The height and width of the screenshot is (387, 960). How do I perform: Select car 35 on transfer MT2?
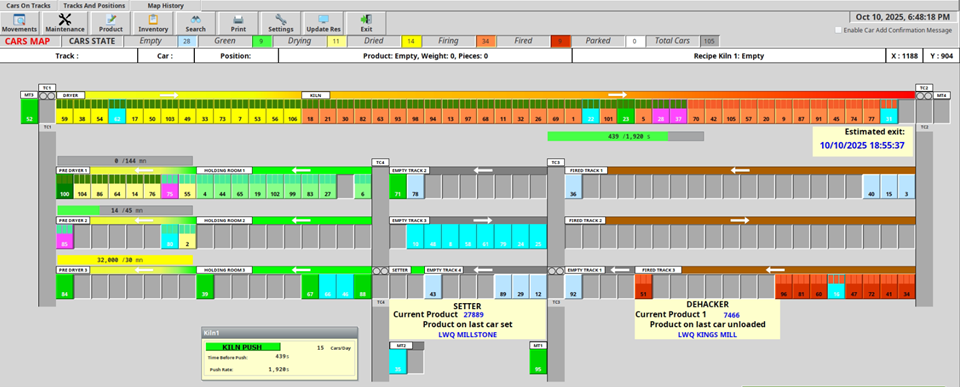coord(398,362)
